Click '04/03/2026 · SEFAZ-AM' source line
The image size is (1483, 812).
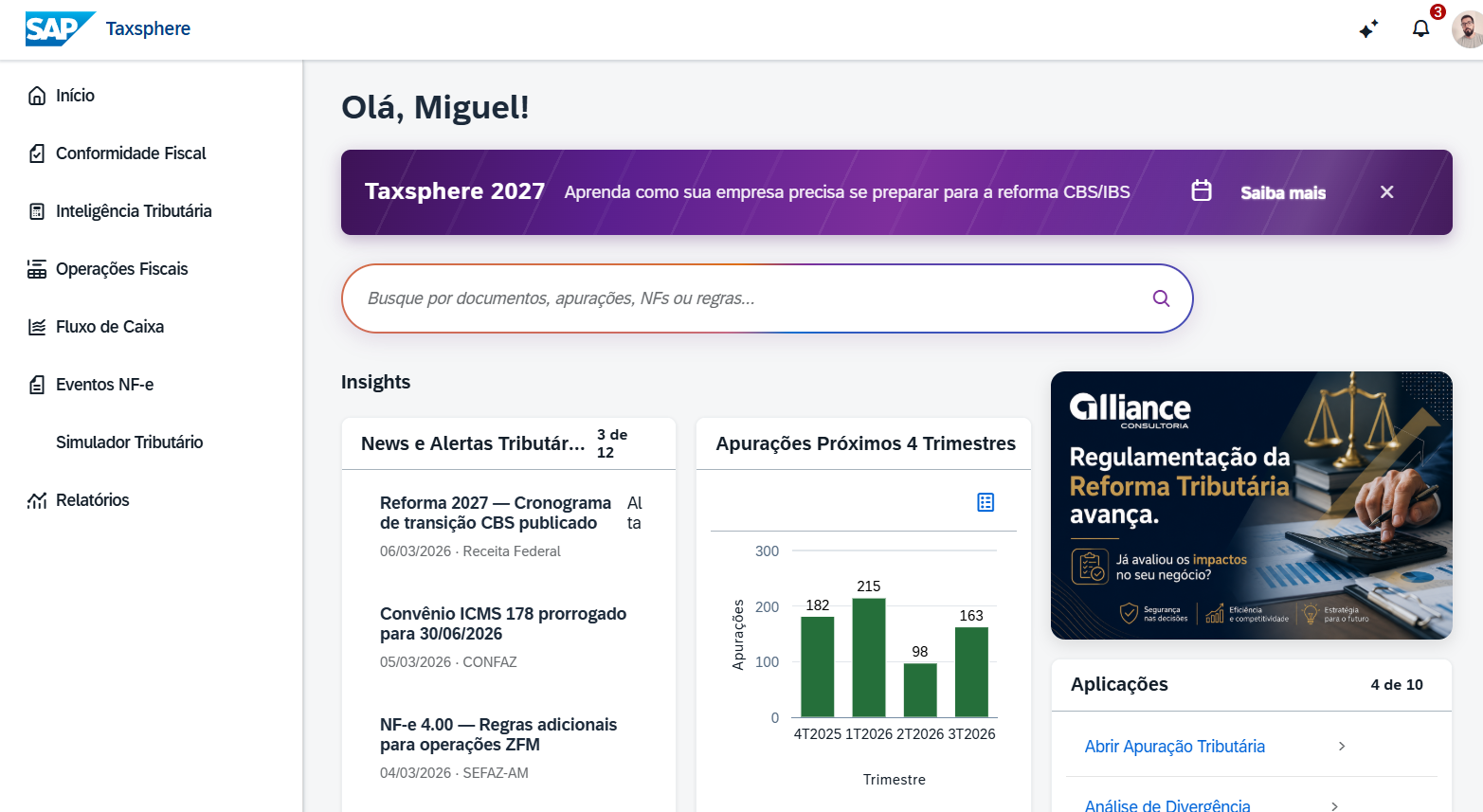454,773
